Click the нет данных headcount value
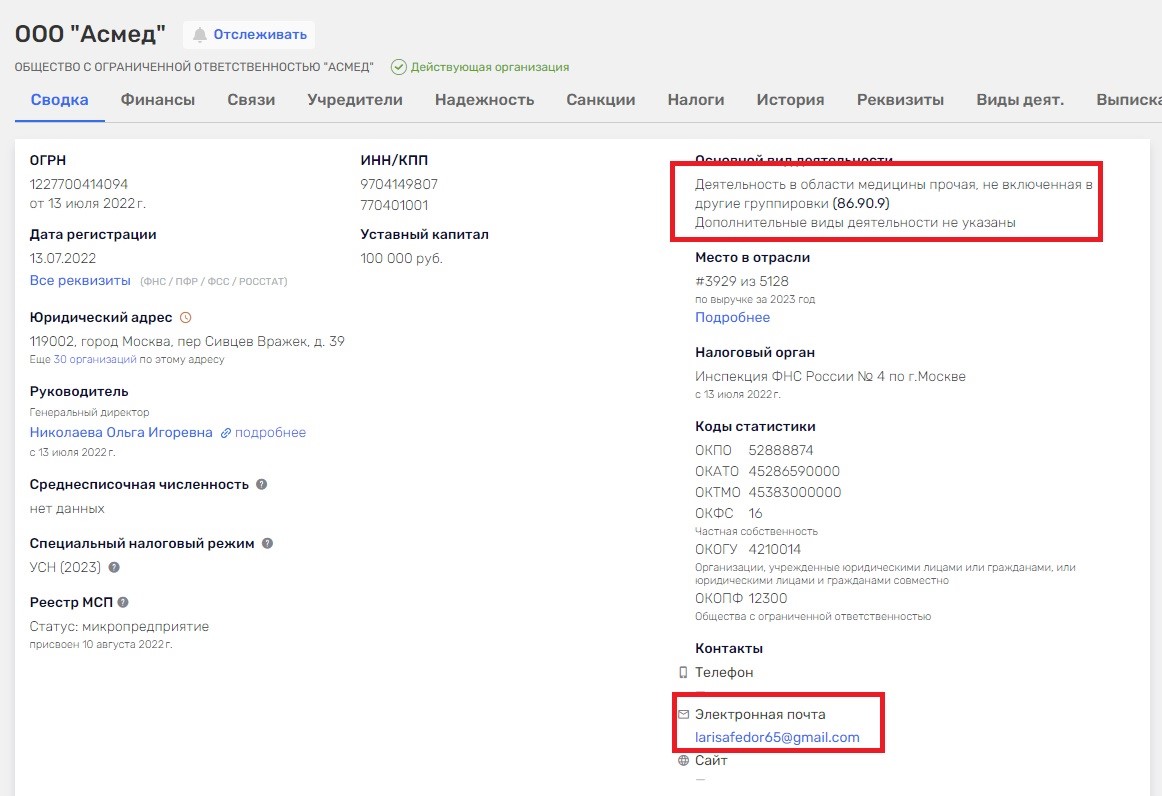Screen dimensions: 1162x796 coord(67,508)
